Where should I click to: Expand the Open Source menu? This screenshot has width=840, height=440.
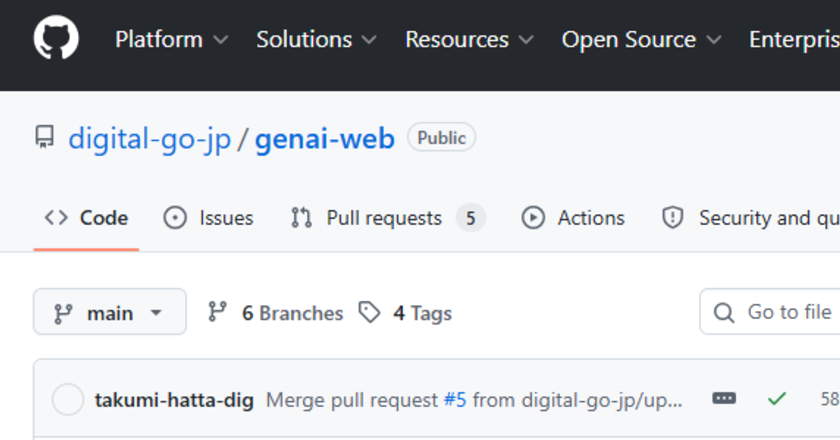click(641, 40)
